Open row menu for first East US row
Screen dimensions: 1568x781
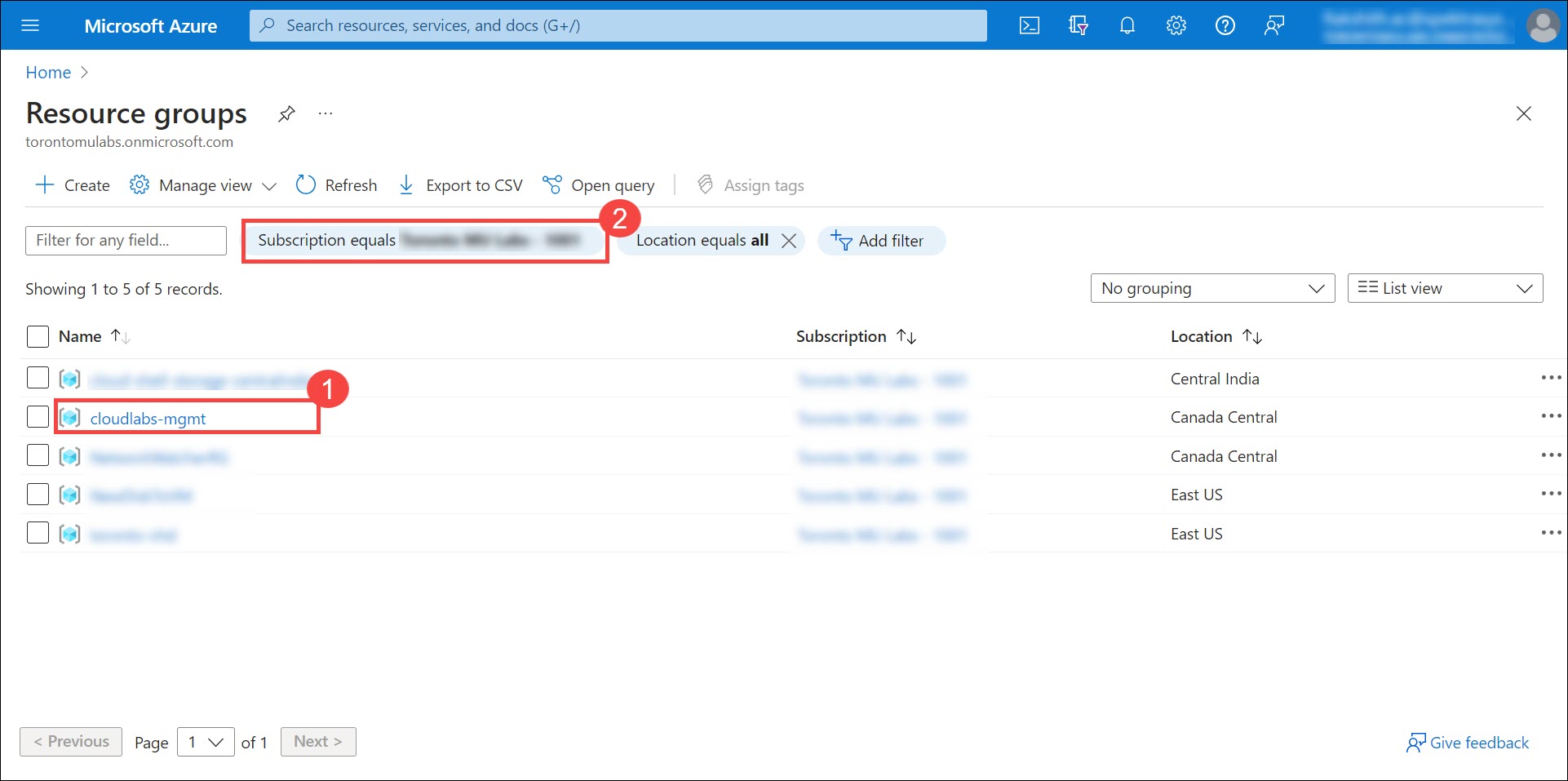pos(1550,494)
